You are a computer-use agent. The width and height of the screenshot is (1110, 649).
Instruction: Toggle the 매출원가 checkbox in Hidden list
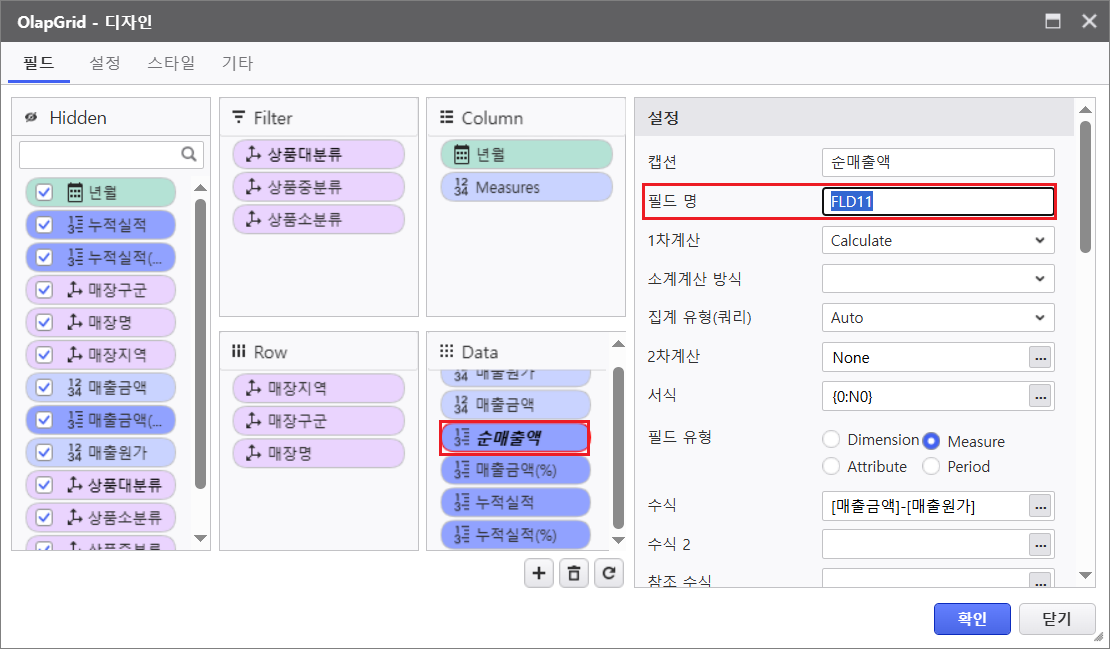[44, 451]
